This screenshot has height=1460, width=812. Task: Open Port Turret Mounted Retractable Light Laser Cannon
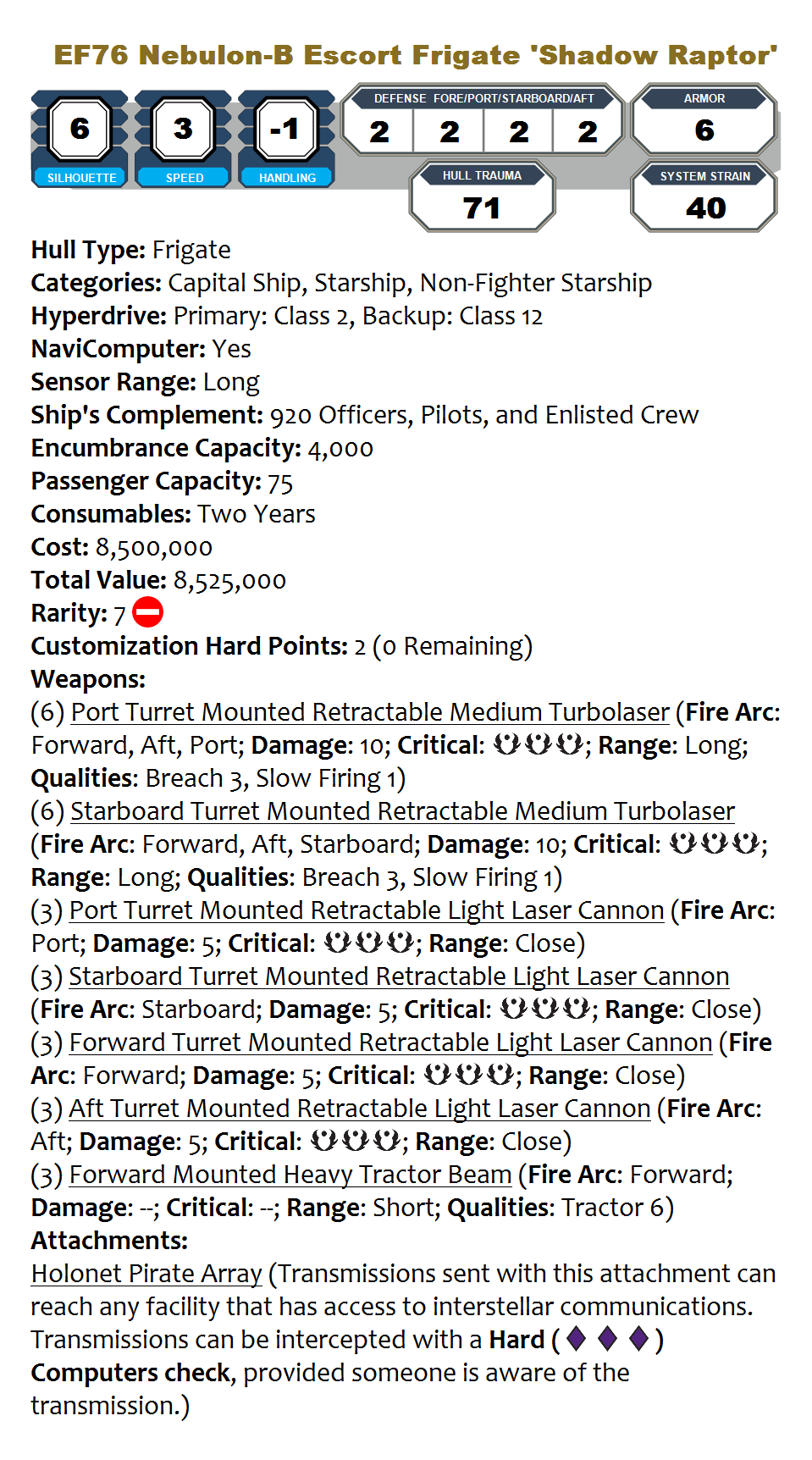[367, 910]
